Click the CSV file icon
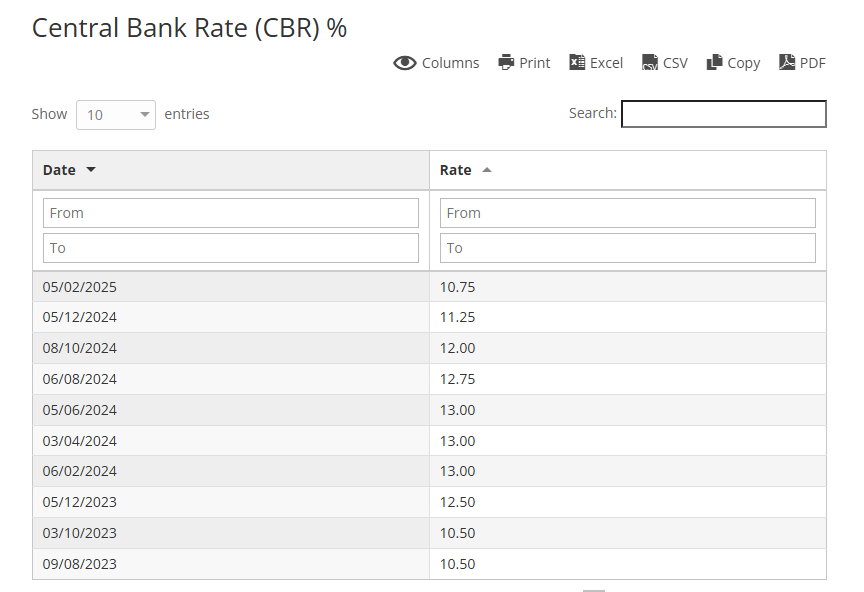This screenshot has width=864, height=592. click(x=650, y=62)
